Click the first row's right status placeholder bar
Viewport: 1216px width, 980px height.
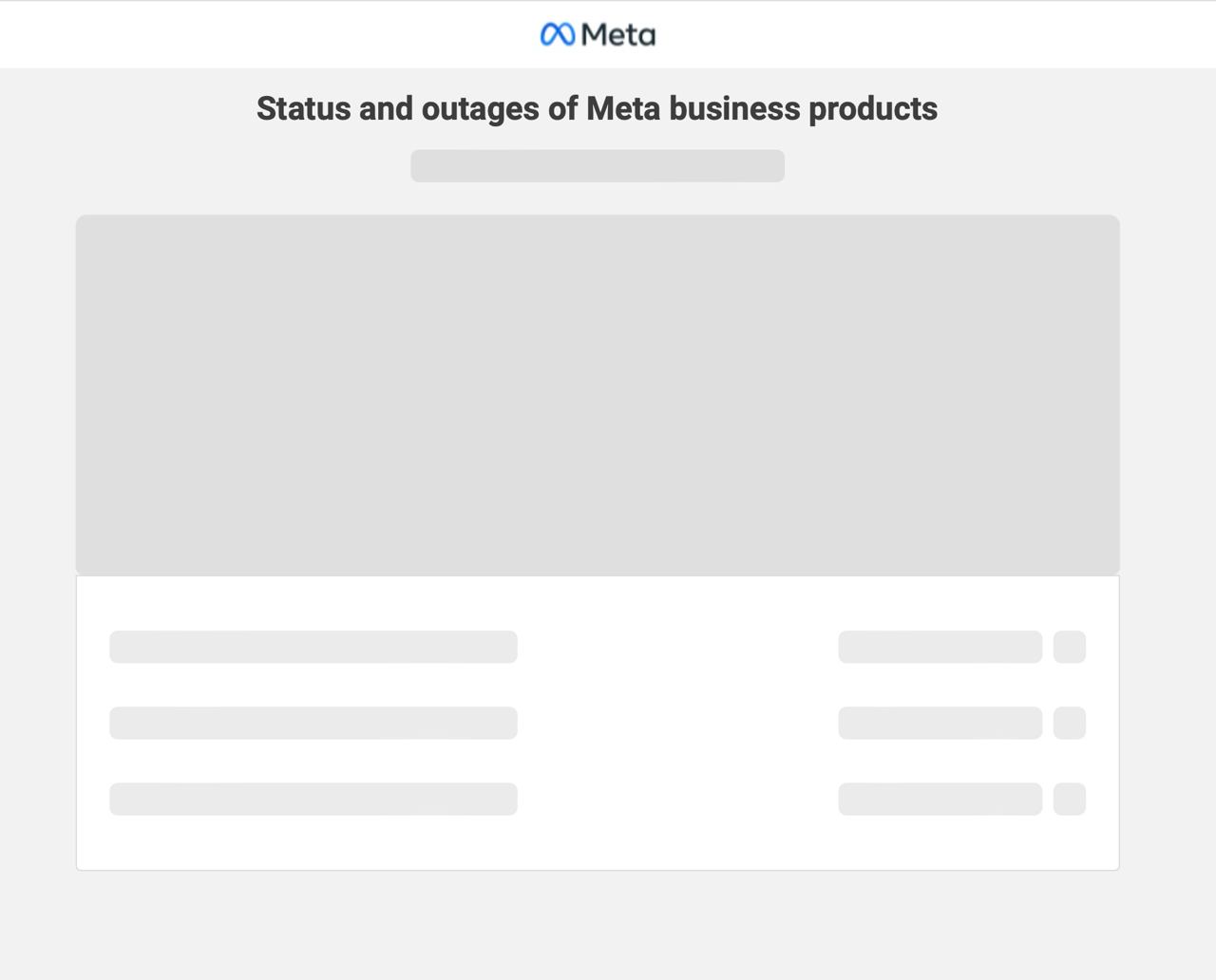[940, 647]
